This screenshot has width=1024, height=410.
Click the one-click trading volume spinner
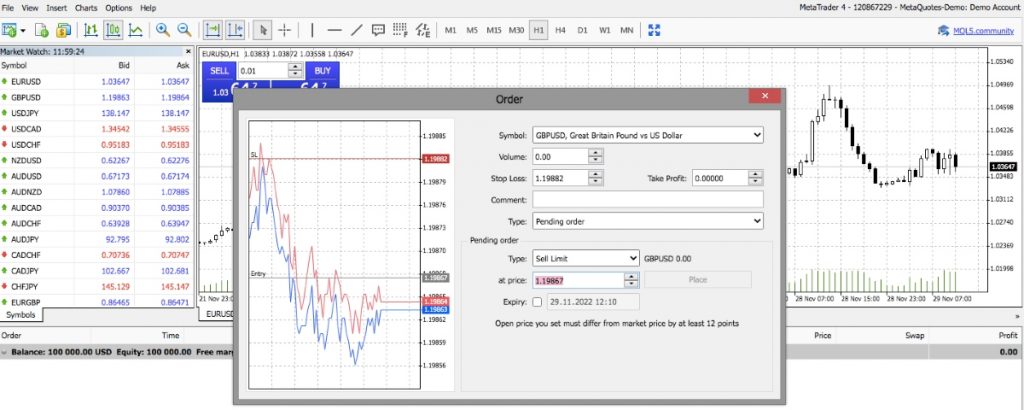pos(296,71)
